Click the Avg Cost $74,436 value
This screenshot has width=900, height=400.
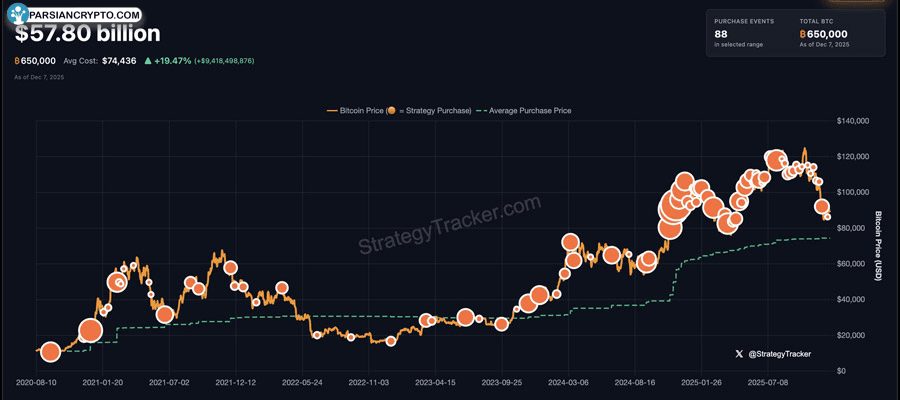tap(119, 61)
